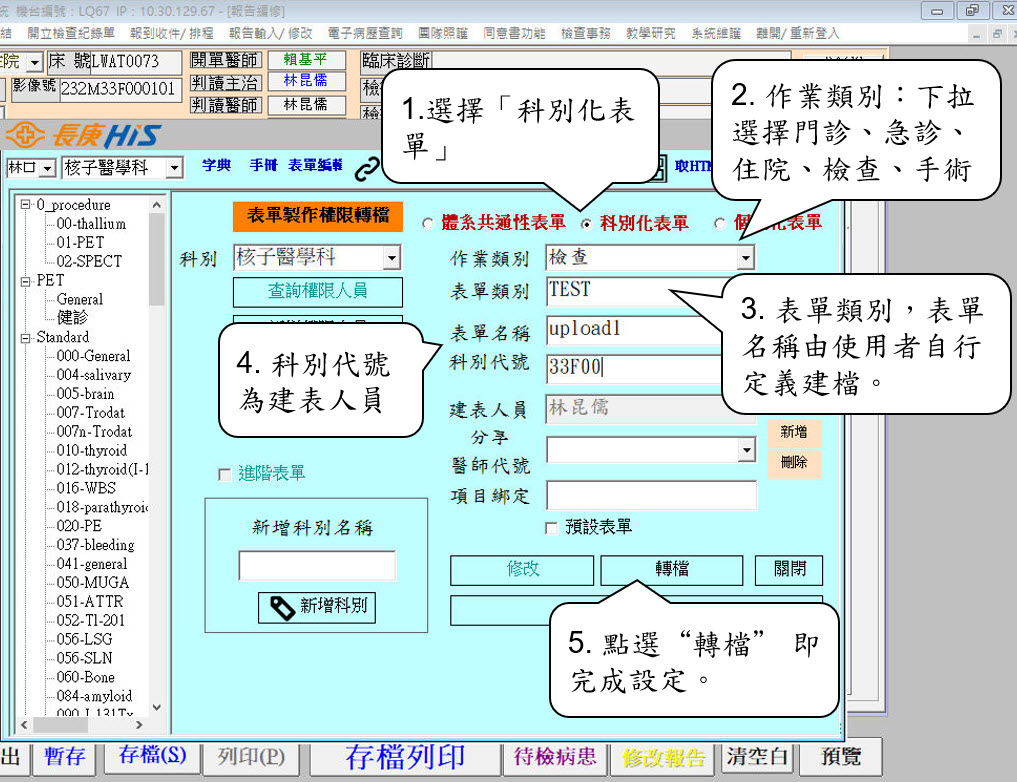This screenshot has width=1017, height=782.
Task: Click the 轉檔 button
Action: click(x=671, y=569)
